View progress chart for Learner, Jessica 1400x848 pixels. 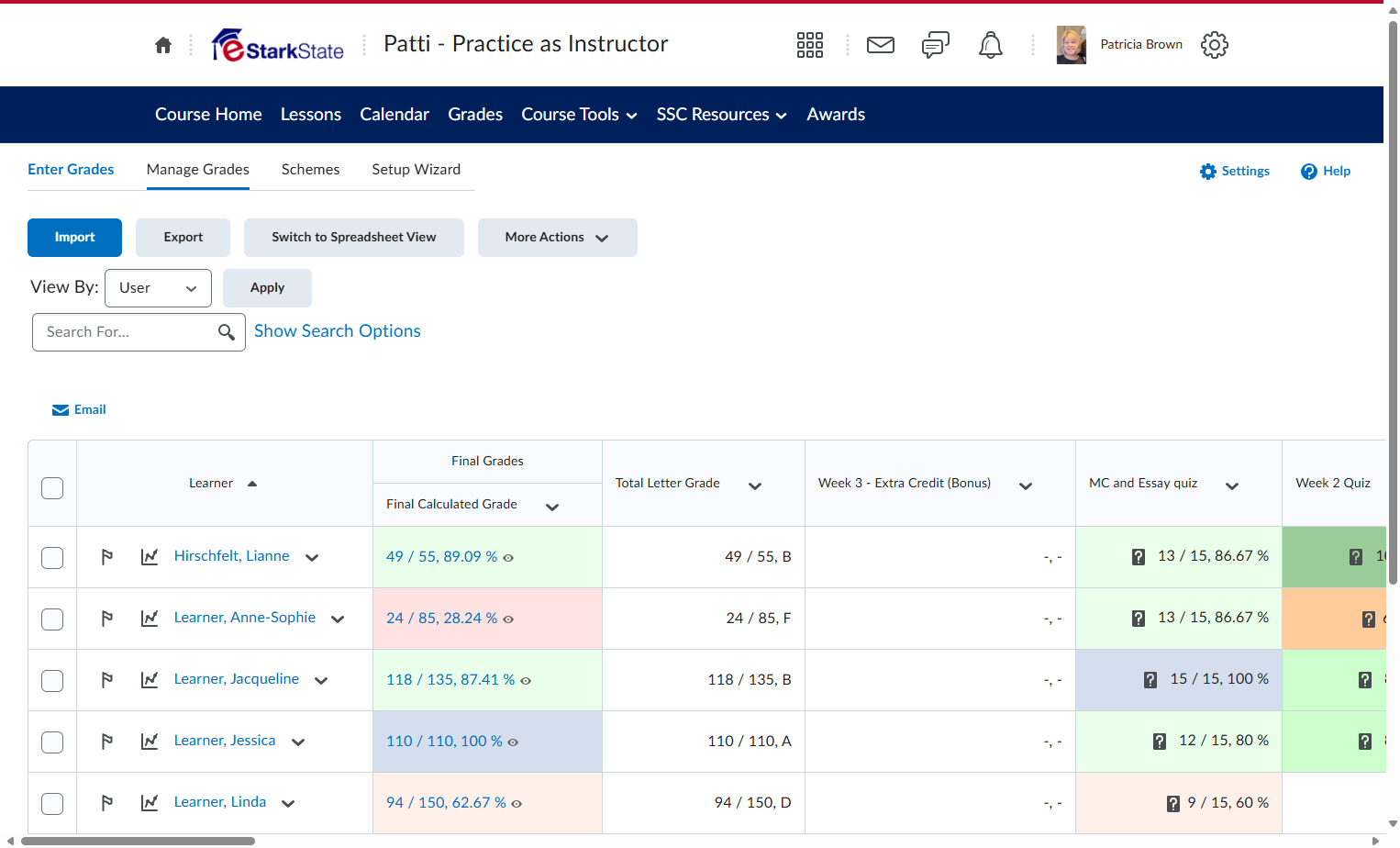(150, 742)
